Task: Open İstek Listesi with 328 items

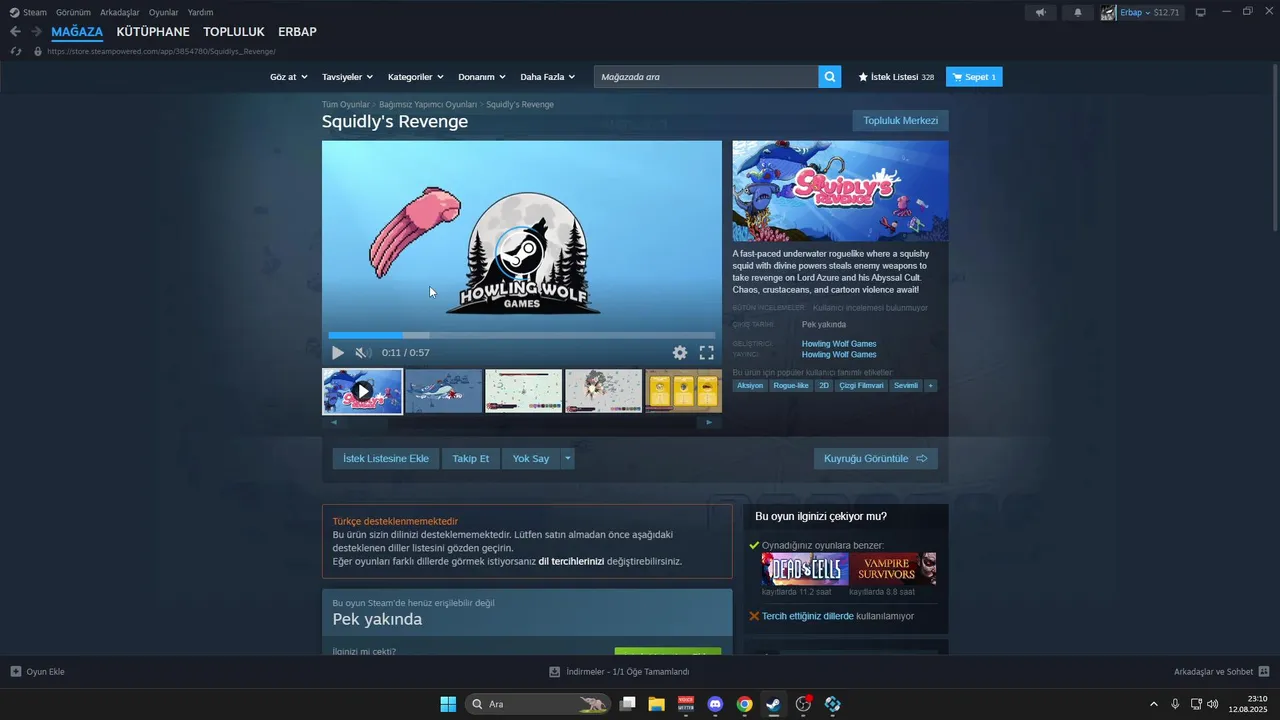Action: pos(896,77)
